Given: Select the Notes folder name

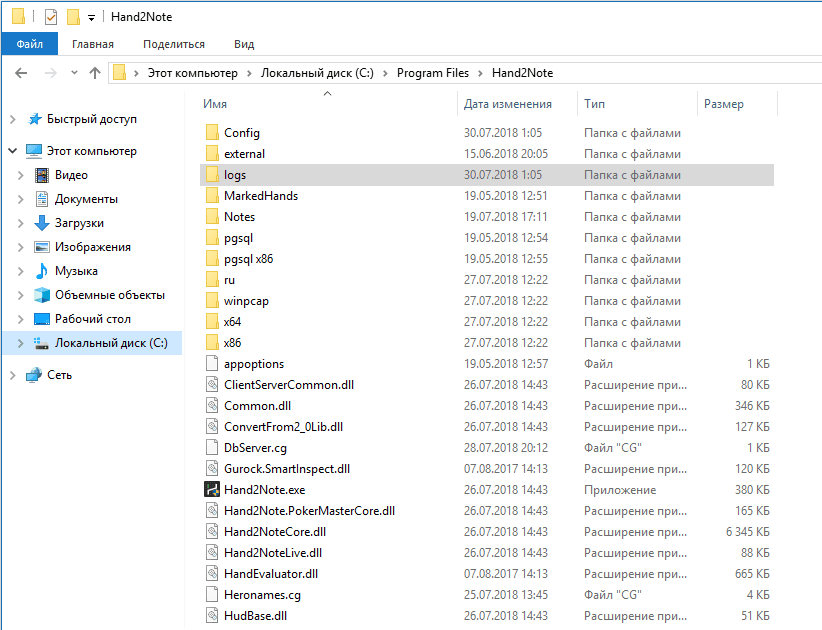Looking at the screenshot, I should tap(240, 216).
